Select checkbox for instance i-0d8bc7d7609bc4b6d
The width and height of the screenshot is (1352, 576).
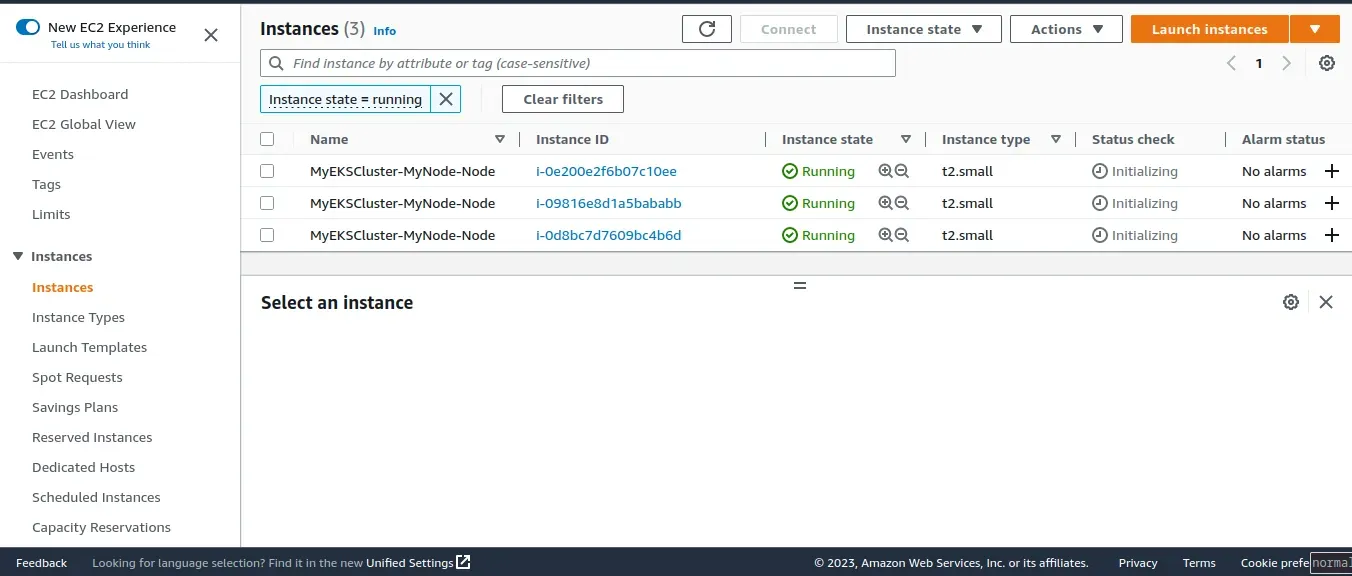(267, 235)
